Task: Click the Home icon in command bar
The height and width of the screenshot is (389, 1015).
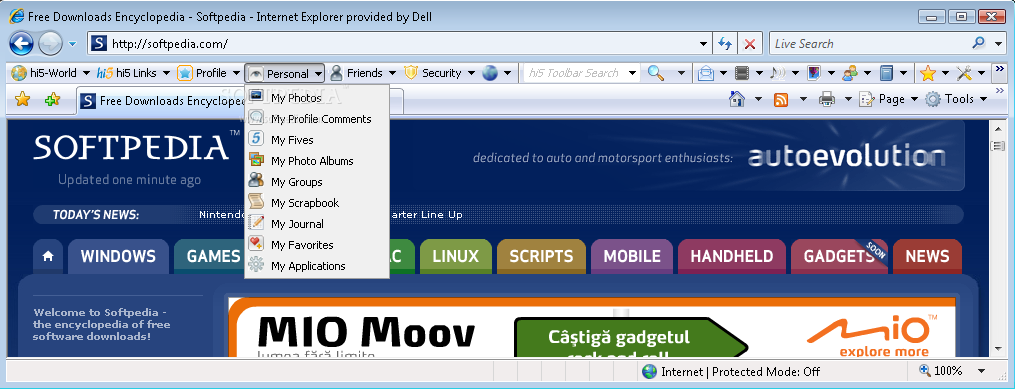Action: tap(737, 99)
